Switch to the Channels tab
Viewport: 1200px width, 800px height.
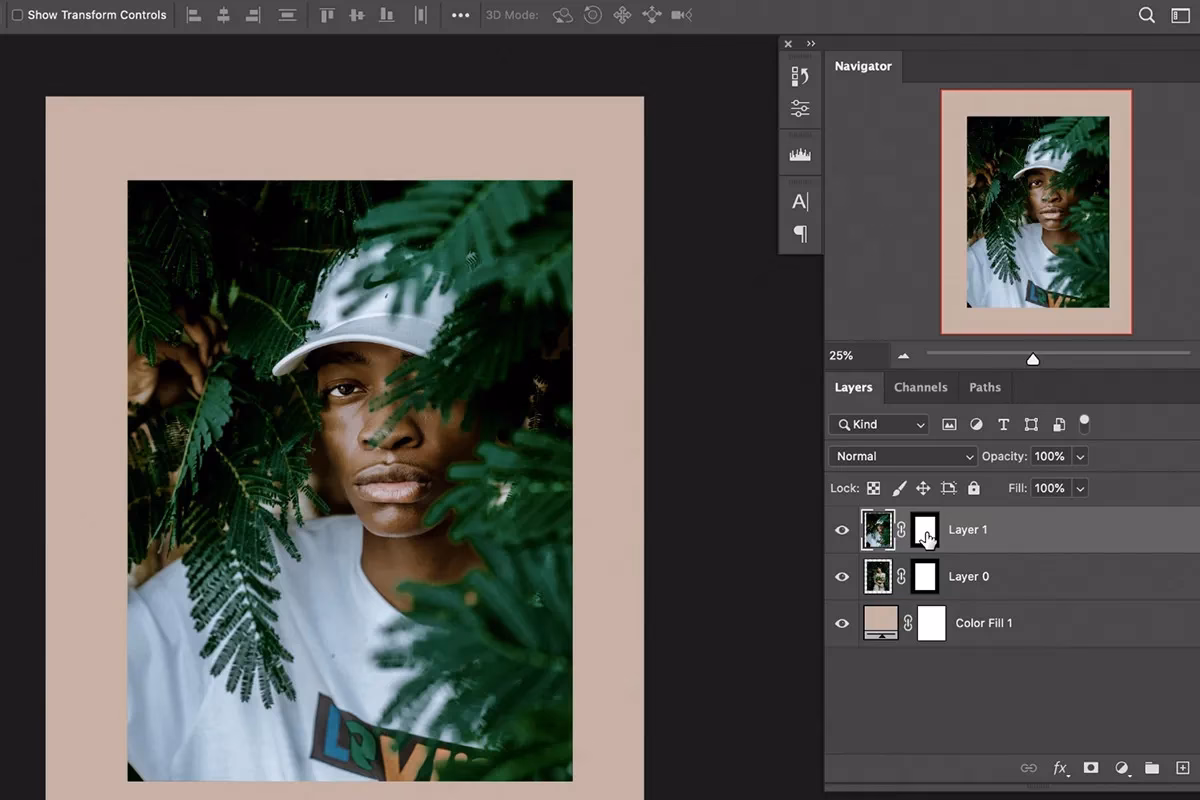coord(920,387)
